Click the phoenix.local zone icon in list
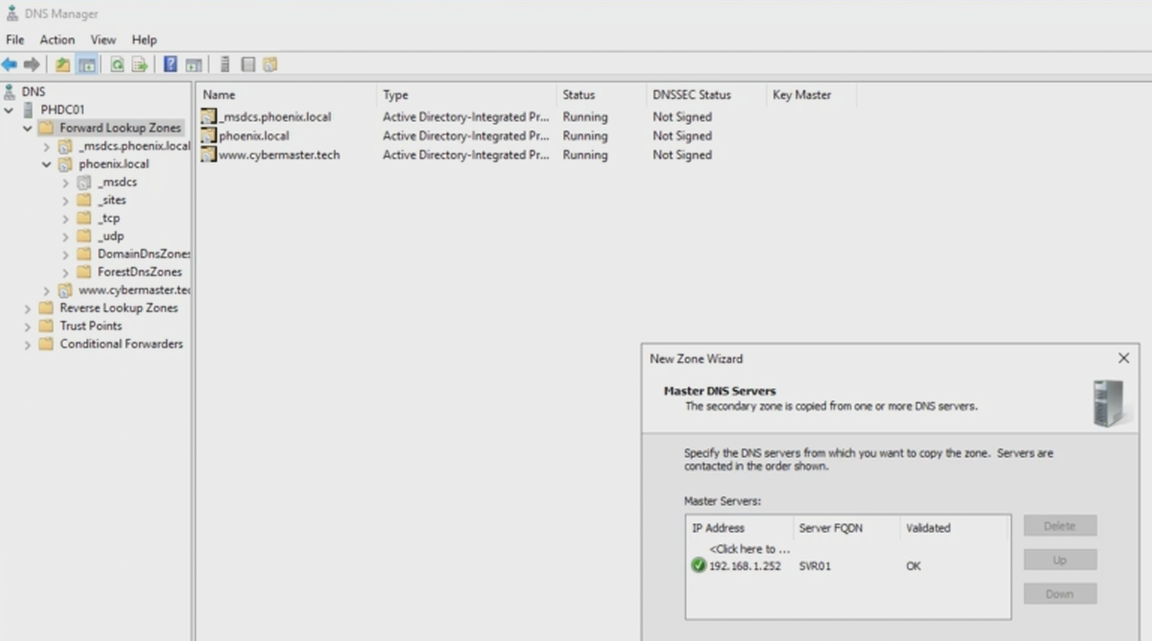Image resolution: width=1152 pixels, height=641 pixels. (209, 136)
